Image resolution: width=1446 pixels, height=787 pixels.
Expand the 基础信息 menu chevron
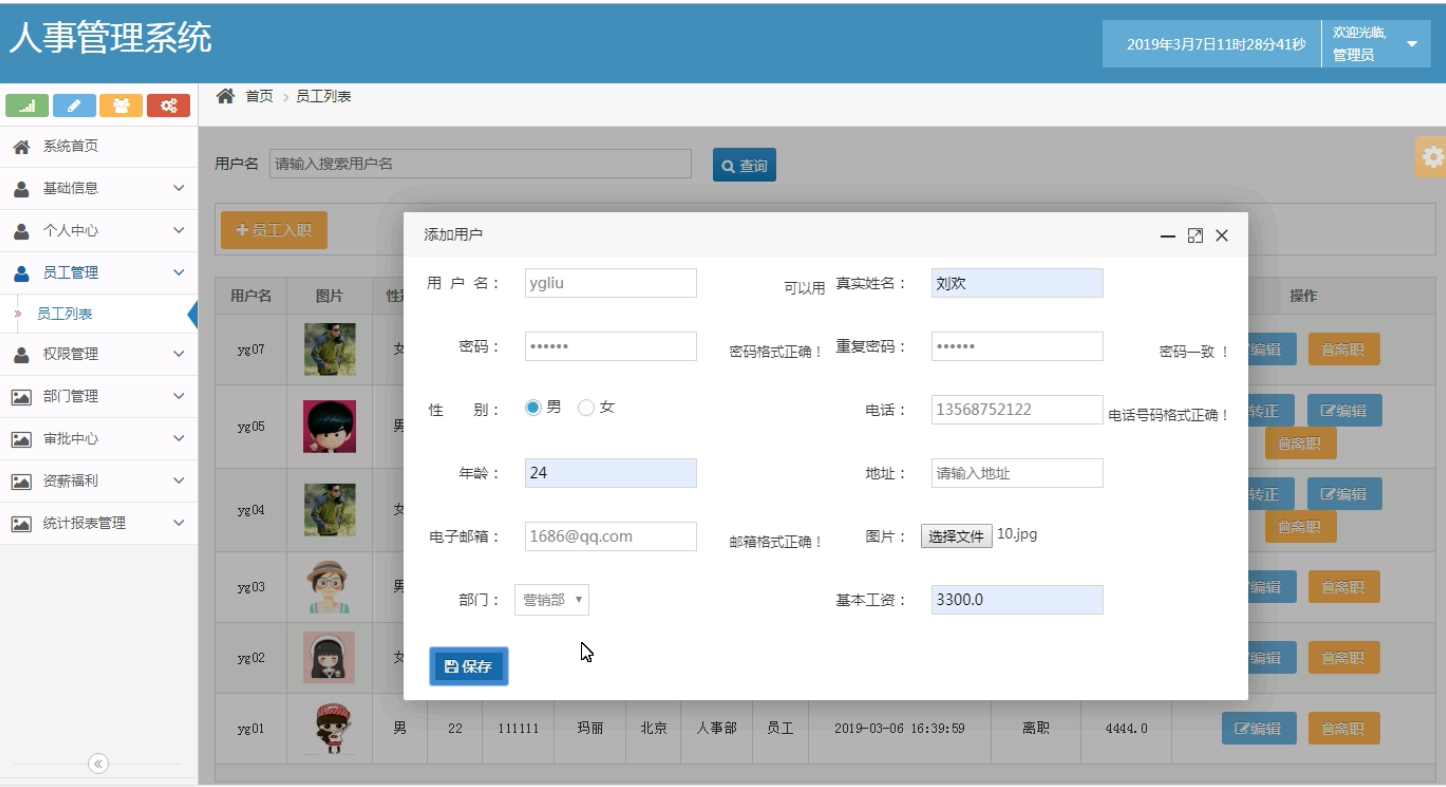click(179, 188)
